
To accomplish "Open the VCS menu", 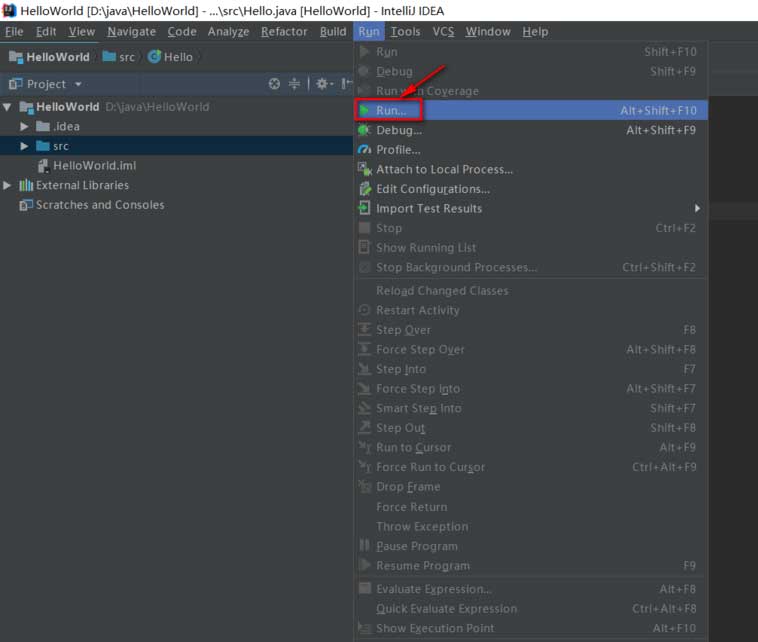I will (443, 31).
